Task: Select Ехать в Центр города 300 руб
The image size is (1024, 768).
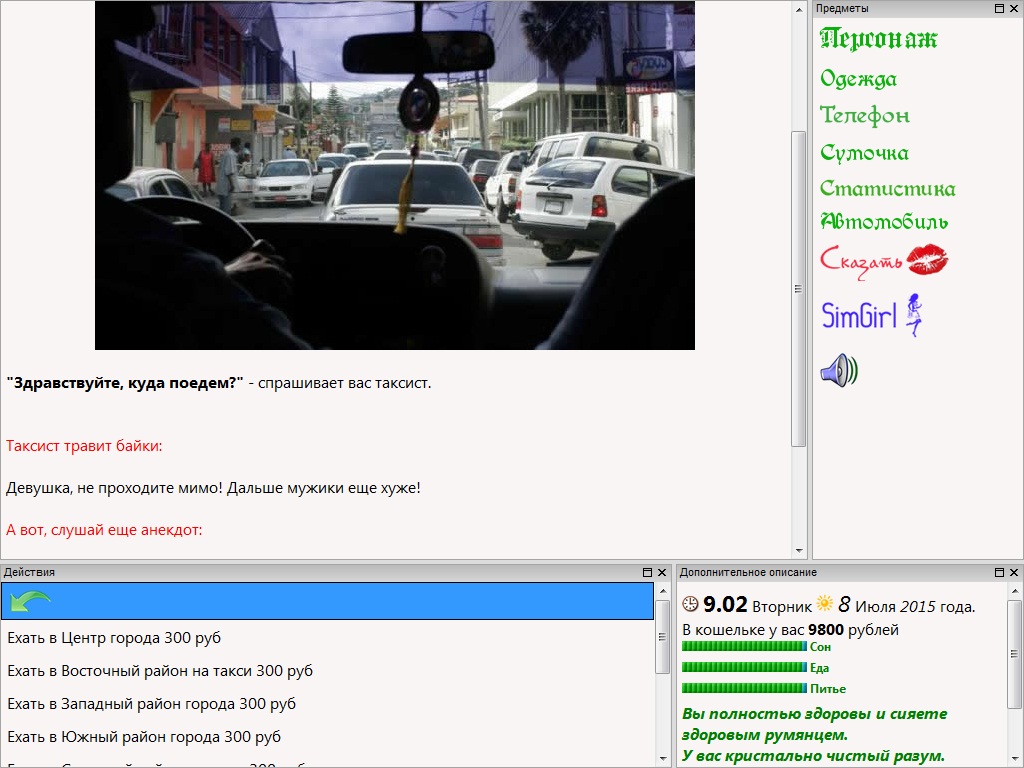Action: point(114,638)
